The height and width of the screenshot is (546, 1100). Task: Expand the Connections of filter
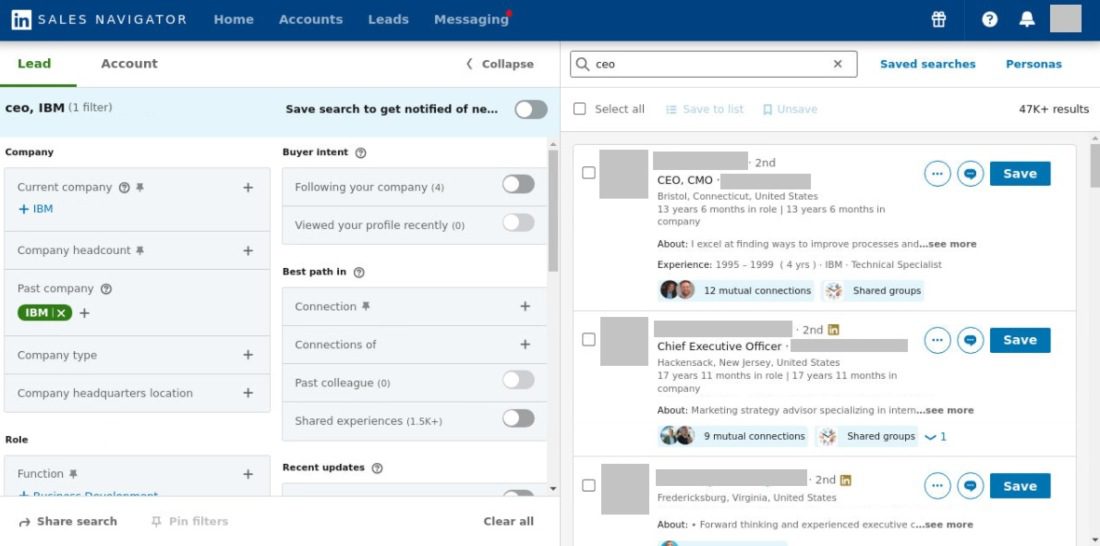(525, 345)
